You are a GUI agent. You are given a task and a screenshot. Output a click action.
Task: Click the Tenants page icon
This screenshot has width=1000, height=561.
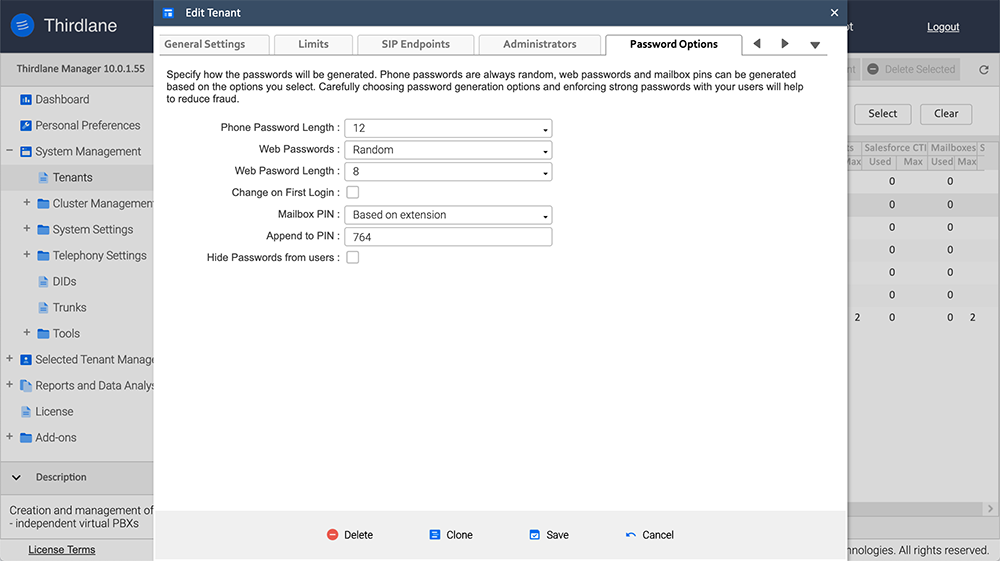[x=43, y=178]
